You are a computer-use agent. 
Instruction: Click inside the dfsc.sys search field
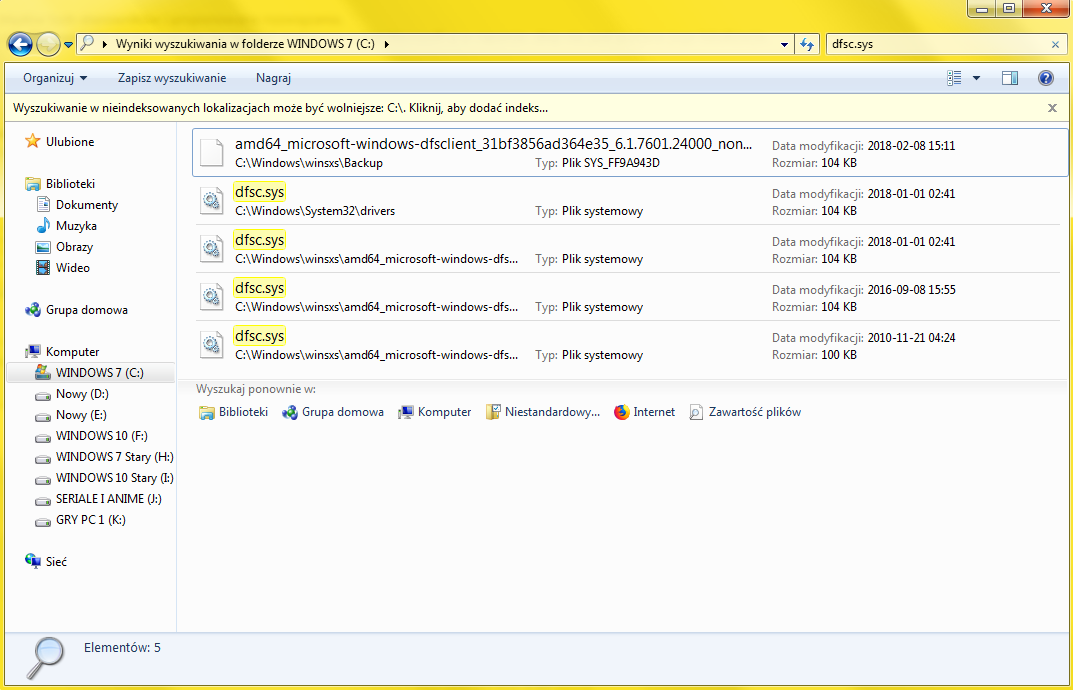click(x=938, y=44)
